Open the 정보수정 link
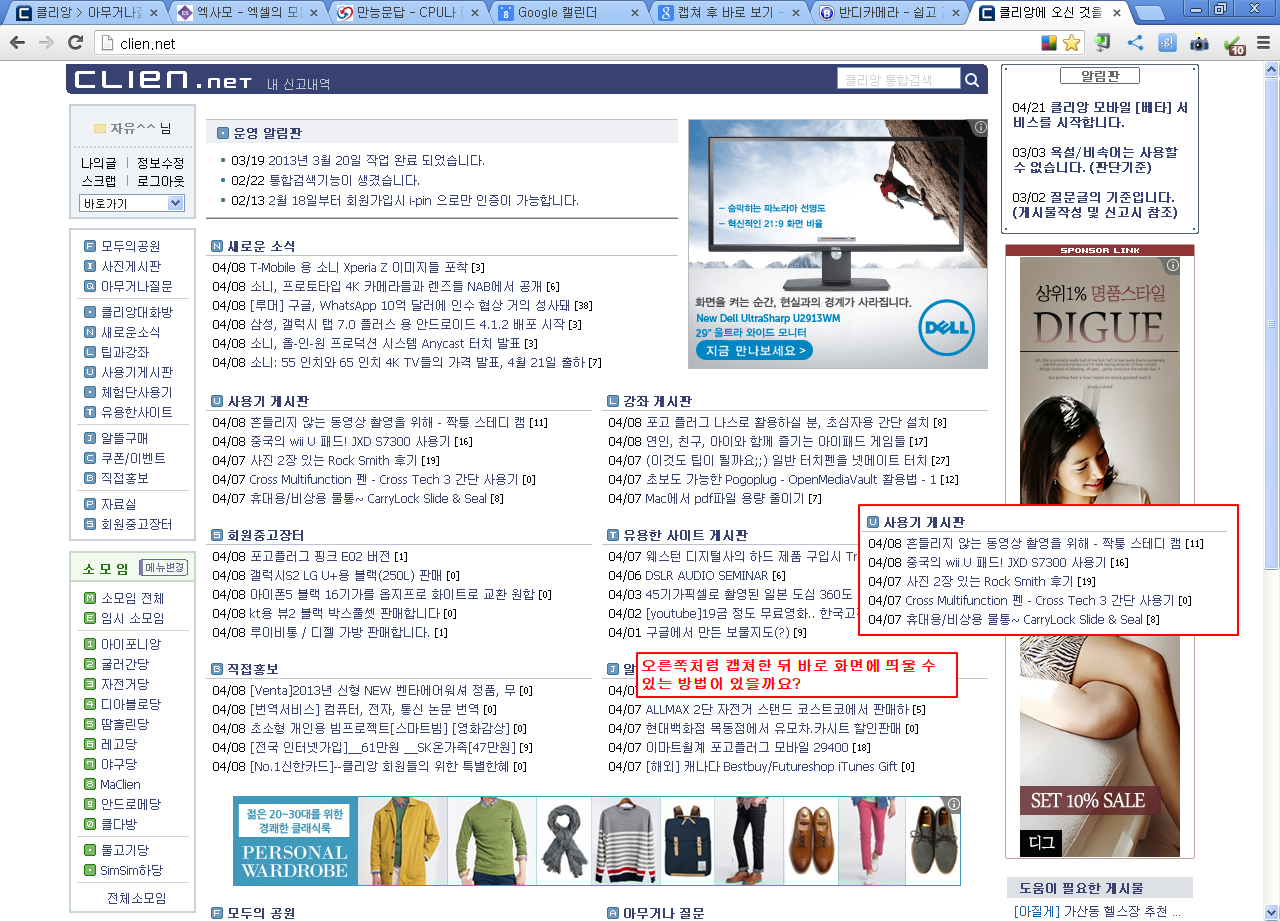1280x922 pixels. point(160,163)
